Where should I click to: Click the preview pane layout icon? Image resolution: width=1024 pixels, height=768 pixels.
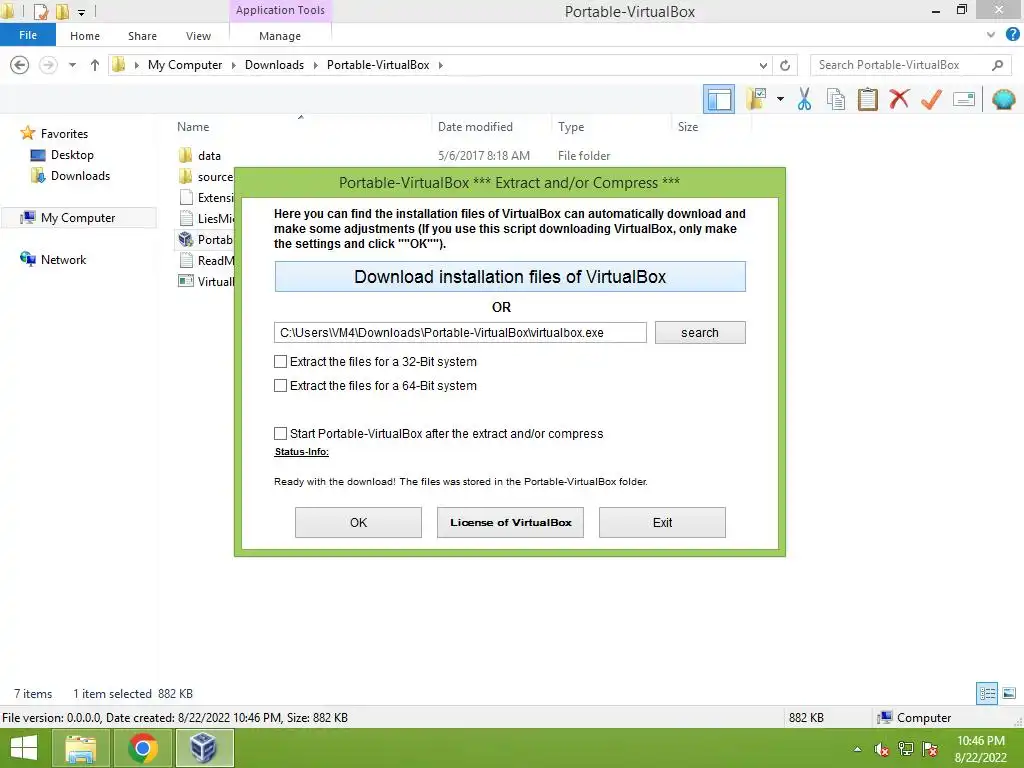[718, 99]
